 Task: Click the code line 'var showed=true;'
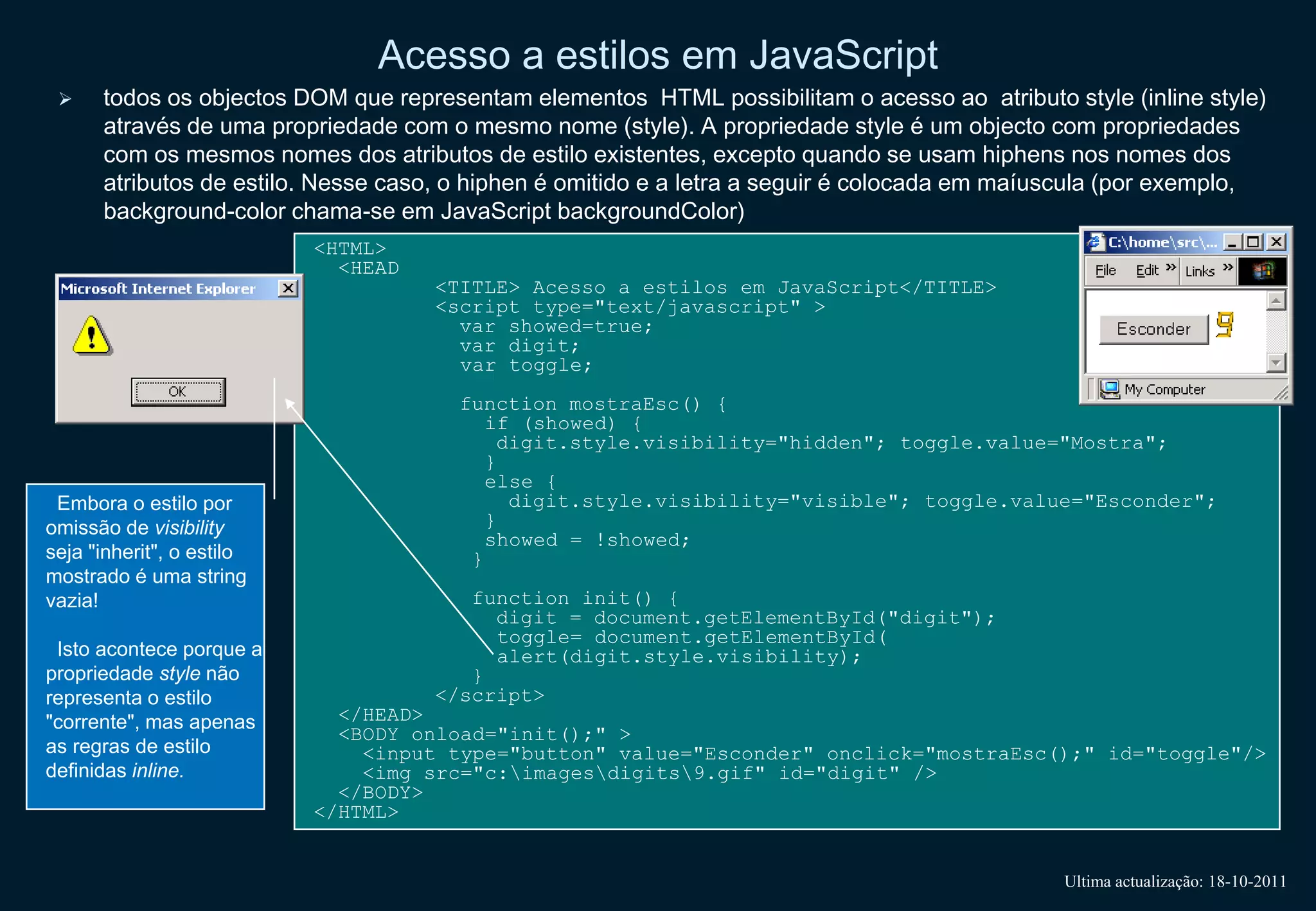(x=556, y=326)
